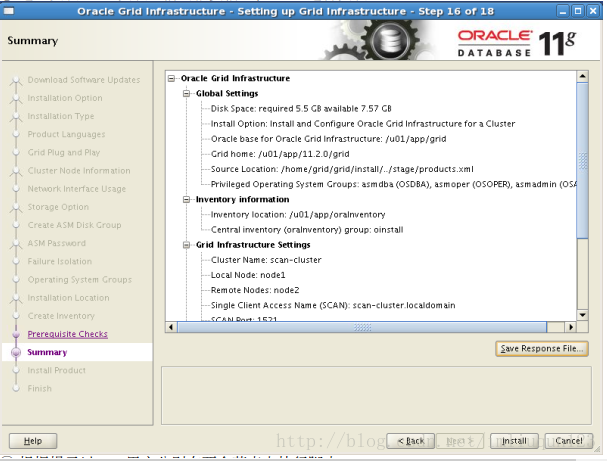This screenshot has height=461, width=607.
Task: Click the Installation Type step
Action: [x=61, y=116]
